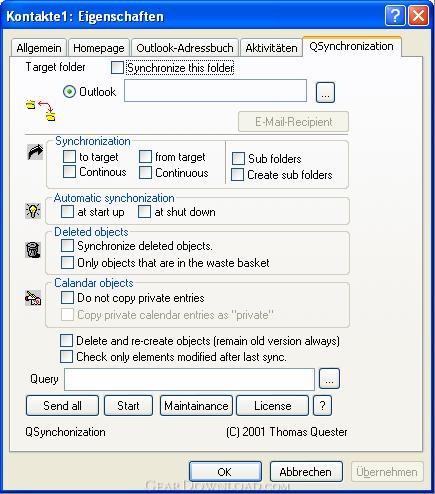Confirm with the OK button
This screenshot has width=435, height=494.
(x=225, y=472)
